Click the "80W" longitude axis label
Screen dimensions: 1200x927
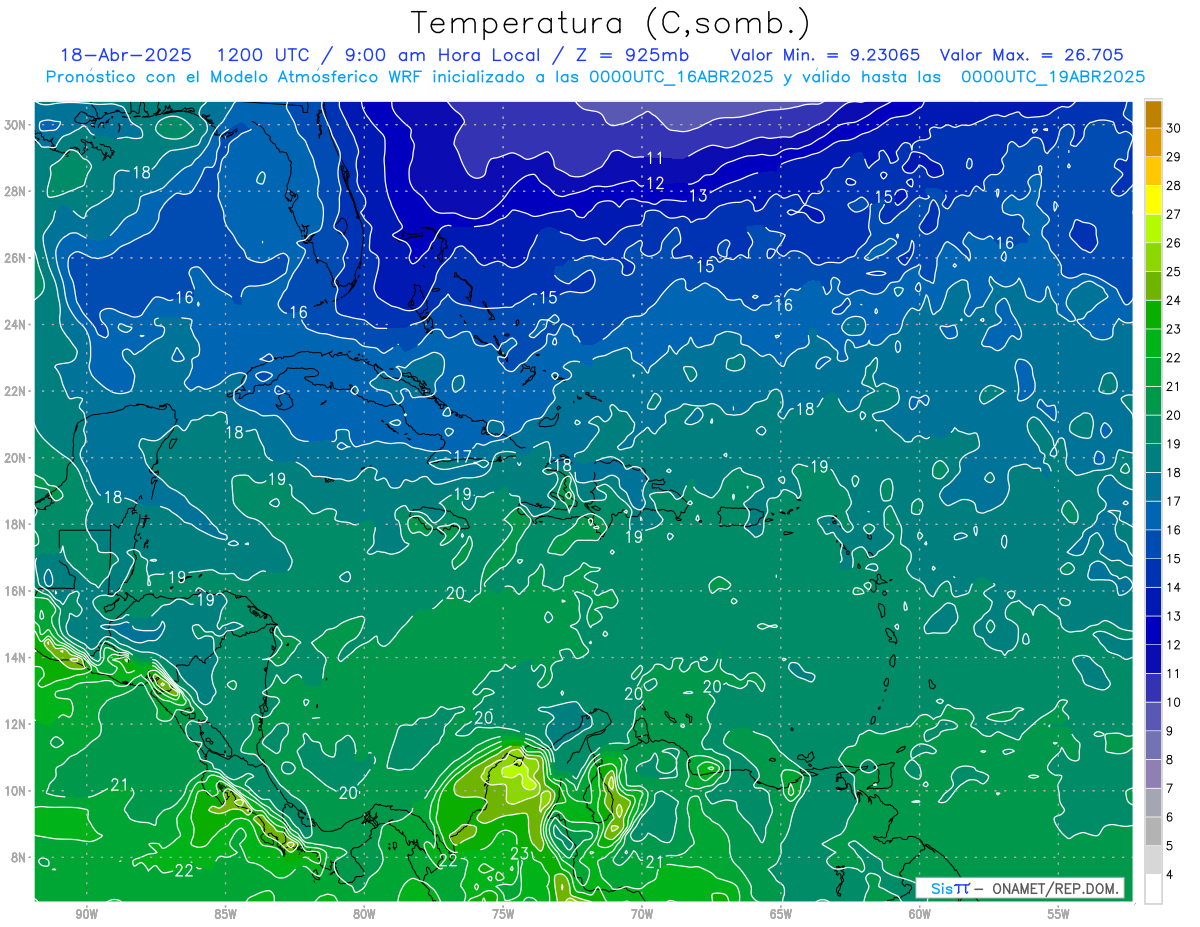(364, 914)
